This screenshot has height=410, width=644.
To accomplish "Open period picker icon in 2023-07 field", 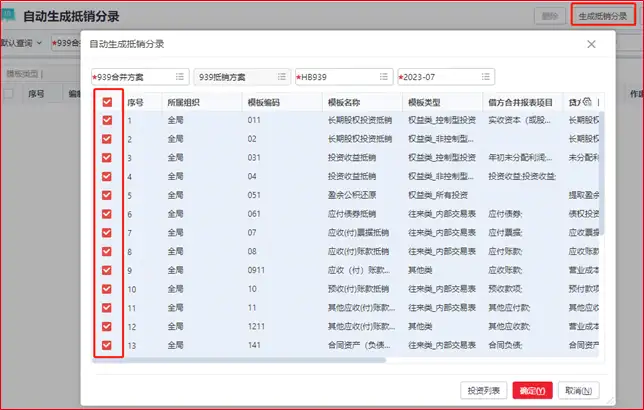I will pyautogui.click(x=485, y=77).
